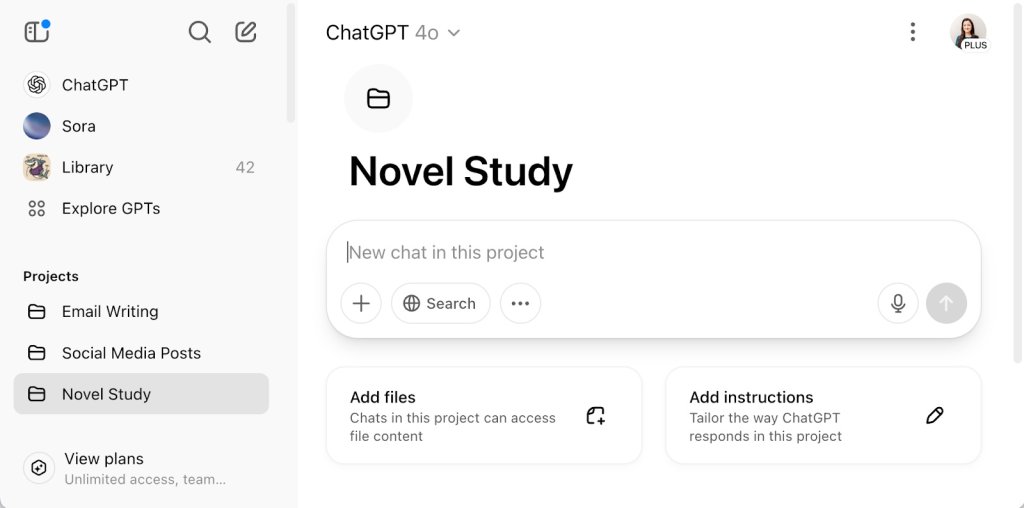Open the search chats magnifier icon

pyautogui.click(x=200, y=32)
